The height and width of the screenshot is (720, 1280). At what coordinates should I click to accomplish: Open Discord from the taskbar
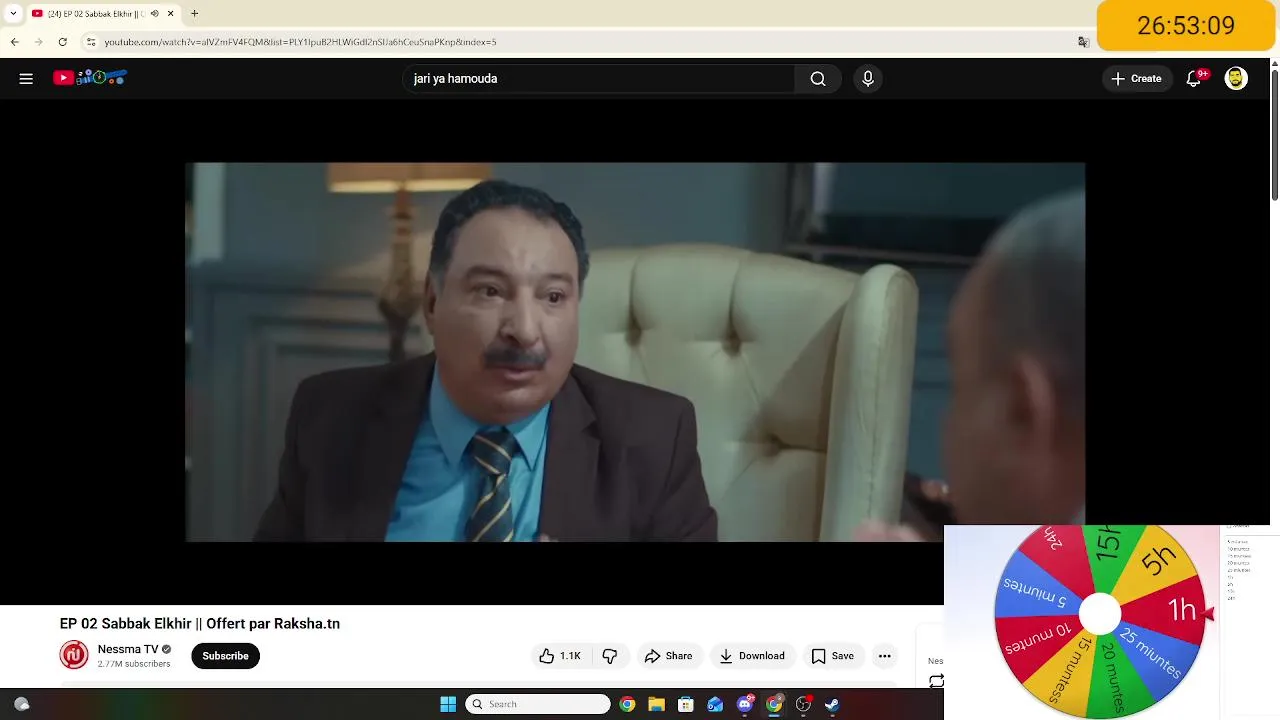744,704
